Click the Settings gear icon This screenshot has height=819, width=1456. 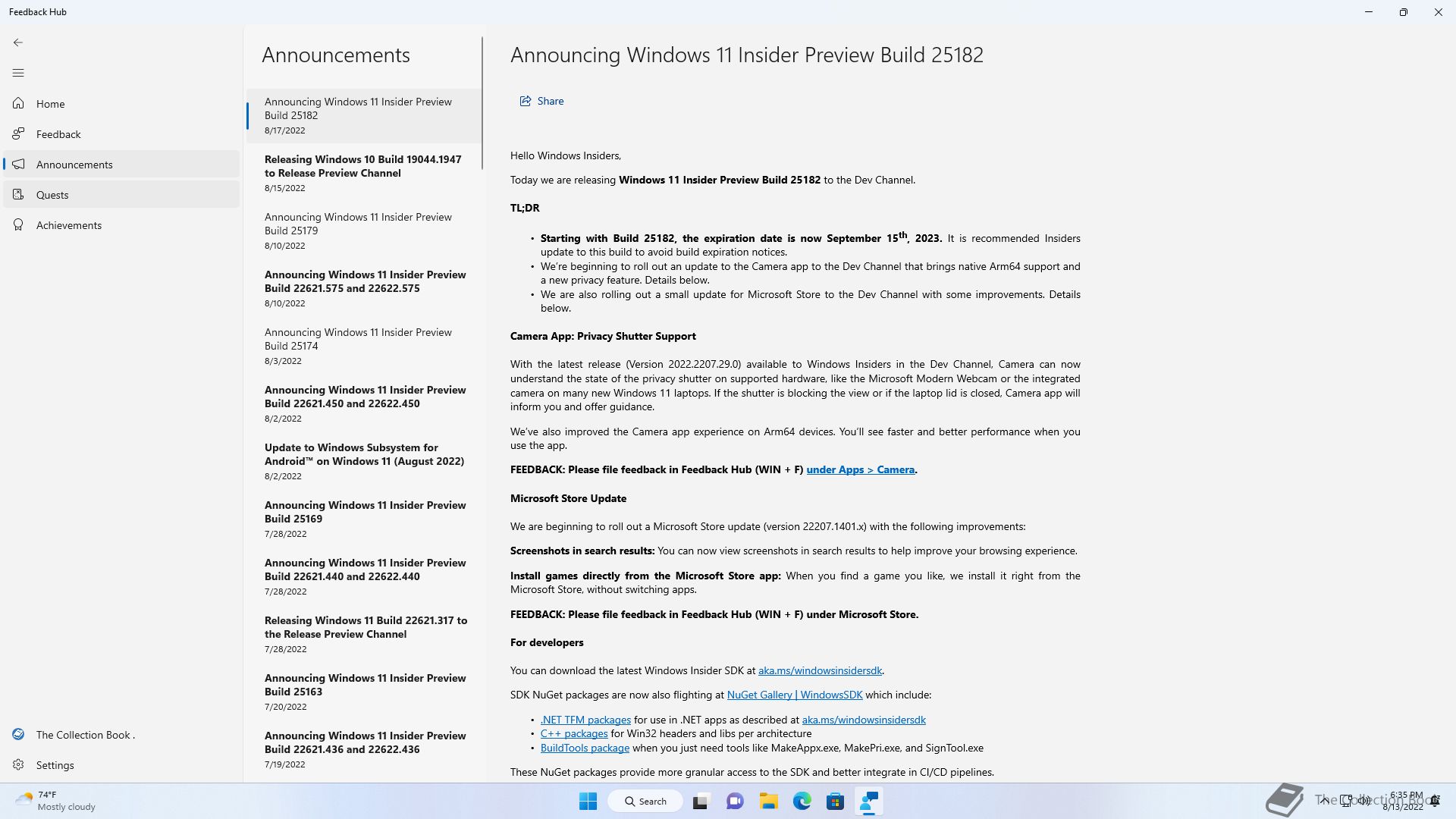pyautogui.click(x=18, y=764)
